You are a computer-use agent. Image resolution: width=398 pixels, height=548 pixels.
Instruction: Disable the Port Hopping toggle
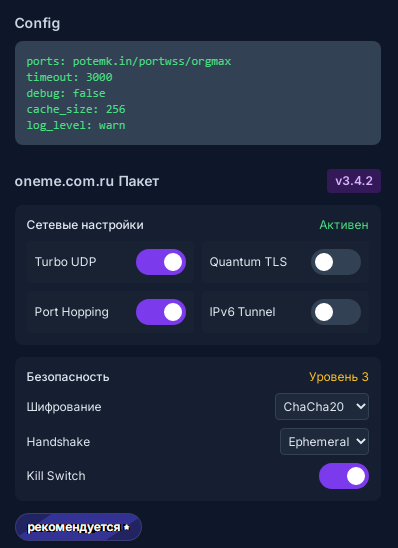(x=161, y=312)
